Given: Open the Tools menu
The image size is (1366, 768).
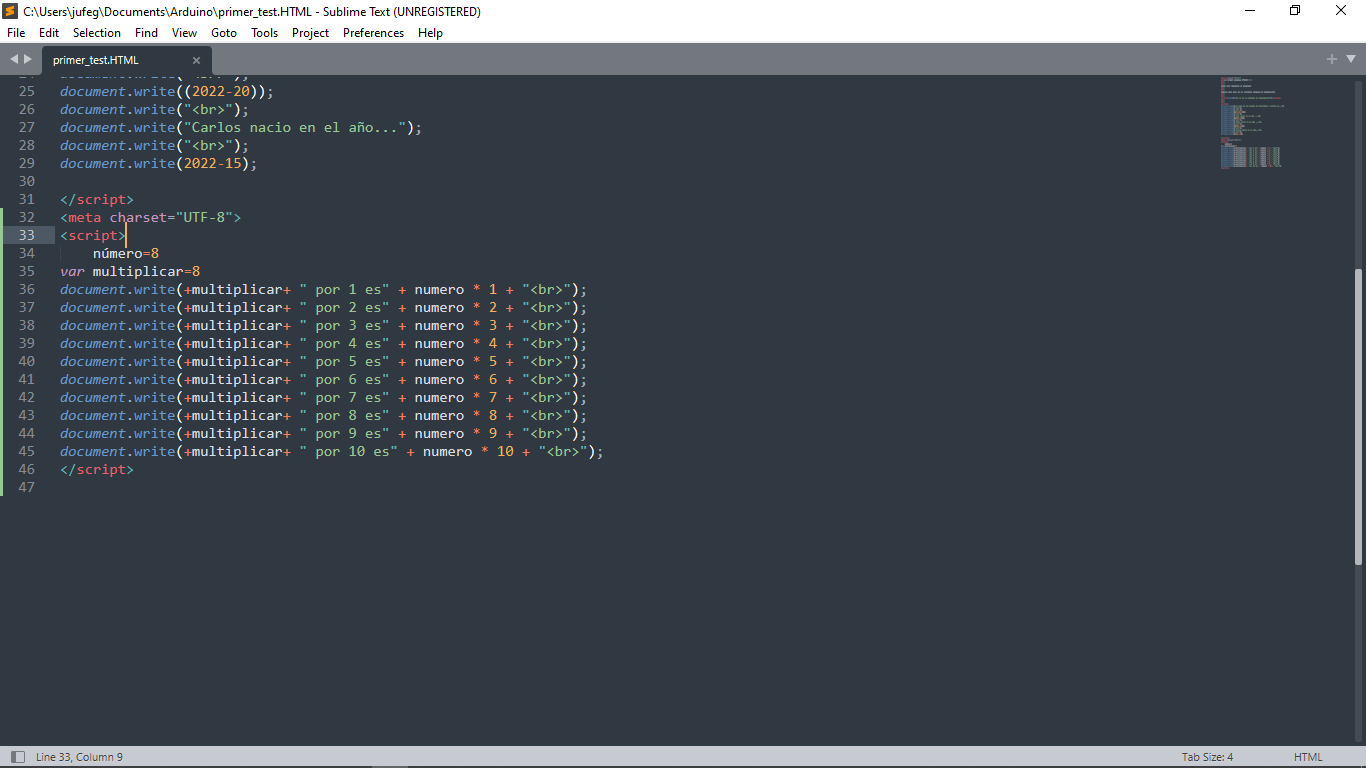Looking at the screenshot, I should (264, 33).
